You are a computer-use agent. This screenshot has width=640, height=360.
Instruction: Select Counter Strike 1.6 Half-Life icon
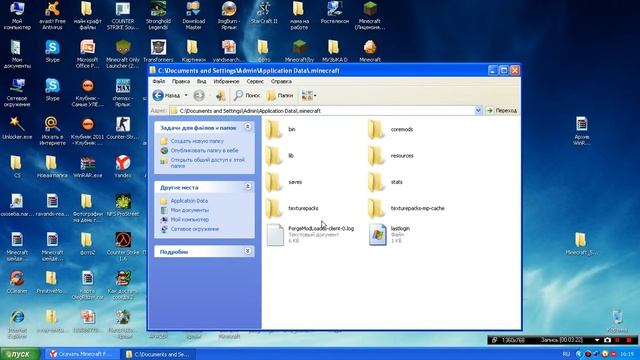pyautogui.click(x=122, y=247)
